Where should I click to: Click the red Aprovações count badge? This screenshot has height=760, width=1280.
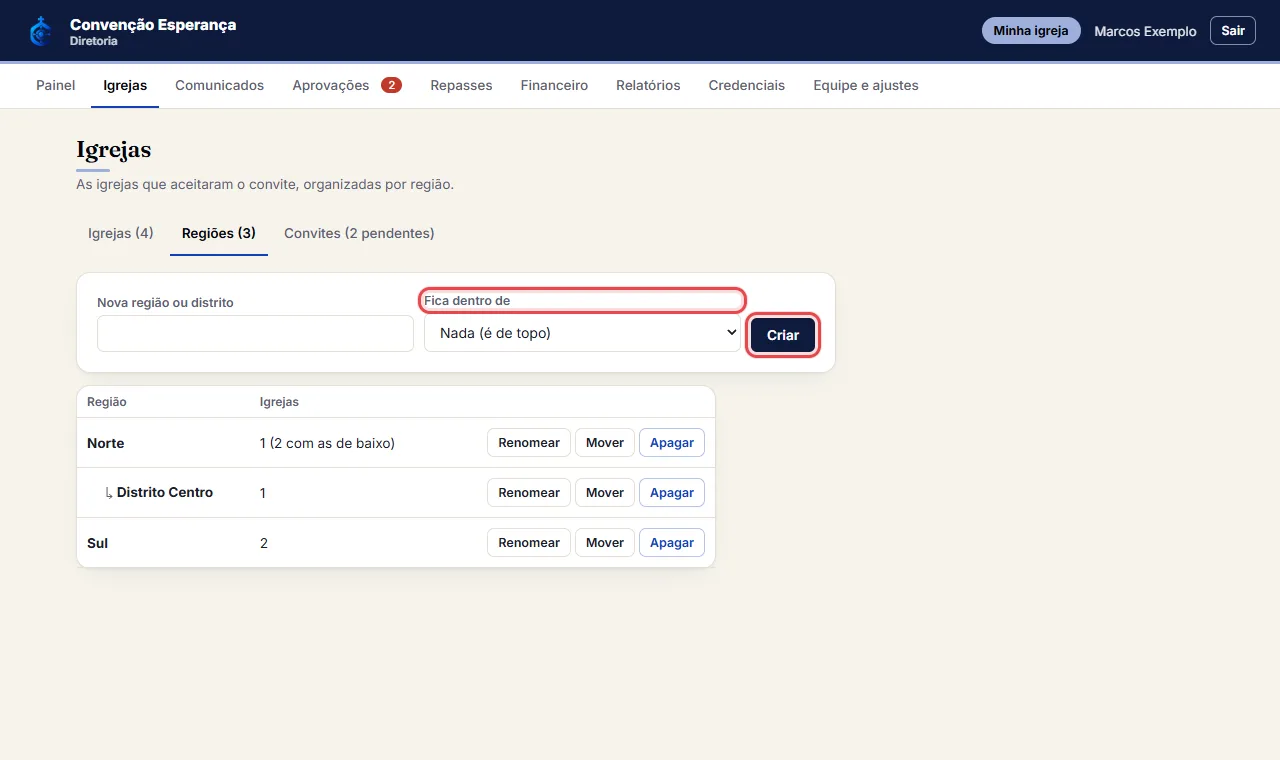click(391, 85)
